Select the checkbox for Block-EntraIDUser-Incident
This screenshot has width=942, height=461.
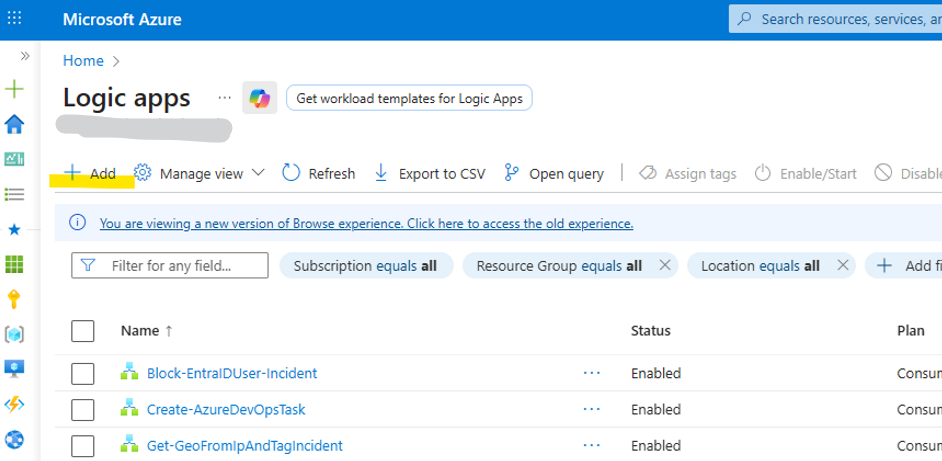point(83,374)
